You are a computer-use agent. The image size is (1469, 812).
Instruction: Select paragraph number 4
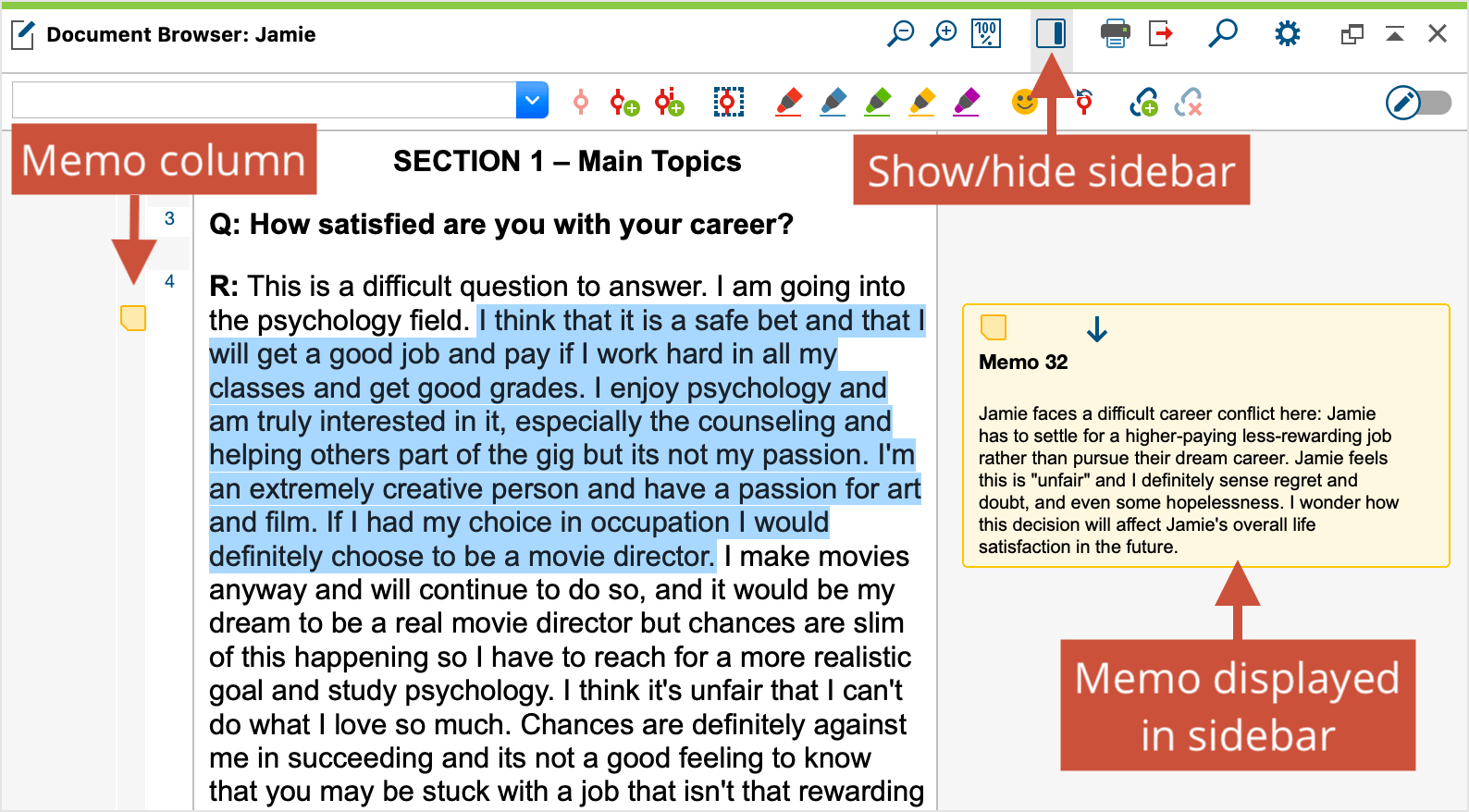point(169,282)
